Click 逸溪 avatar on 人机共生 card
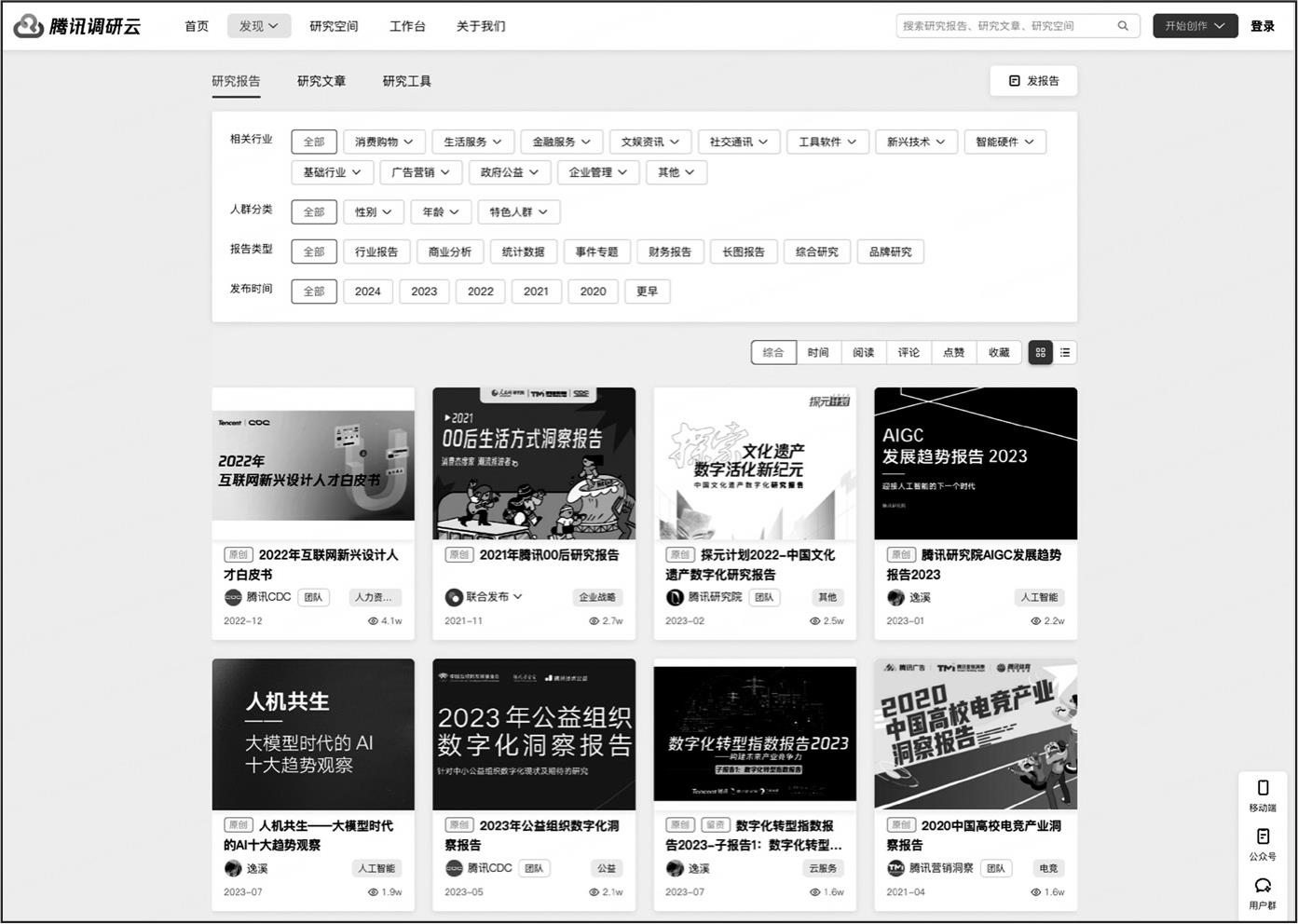 coord(233,868)
